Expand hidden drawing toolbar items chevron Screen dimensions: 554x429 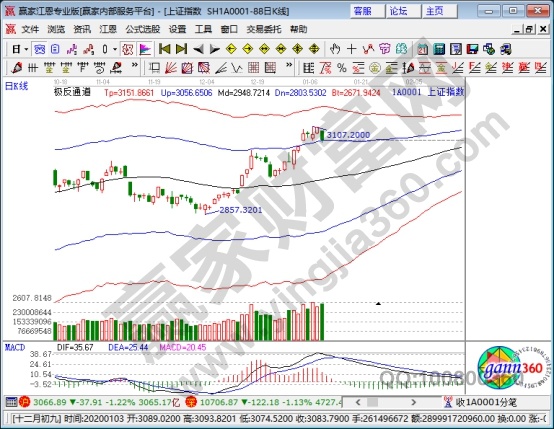pos(135,65)
